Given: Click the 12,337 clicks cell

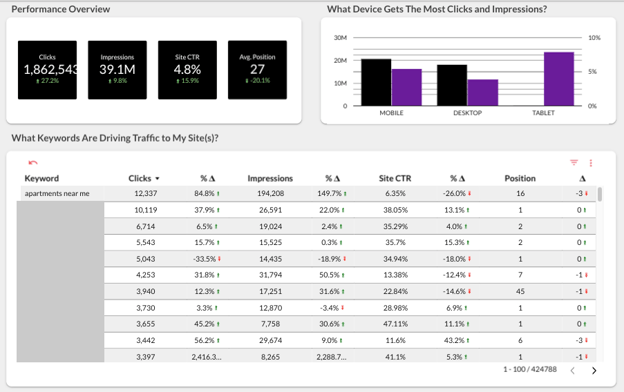Looking at the screenshot, I should (146, 193).
